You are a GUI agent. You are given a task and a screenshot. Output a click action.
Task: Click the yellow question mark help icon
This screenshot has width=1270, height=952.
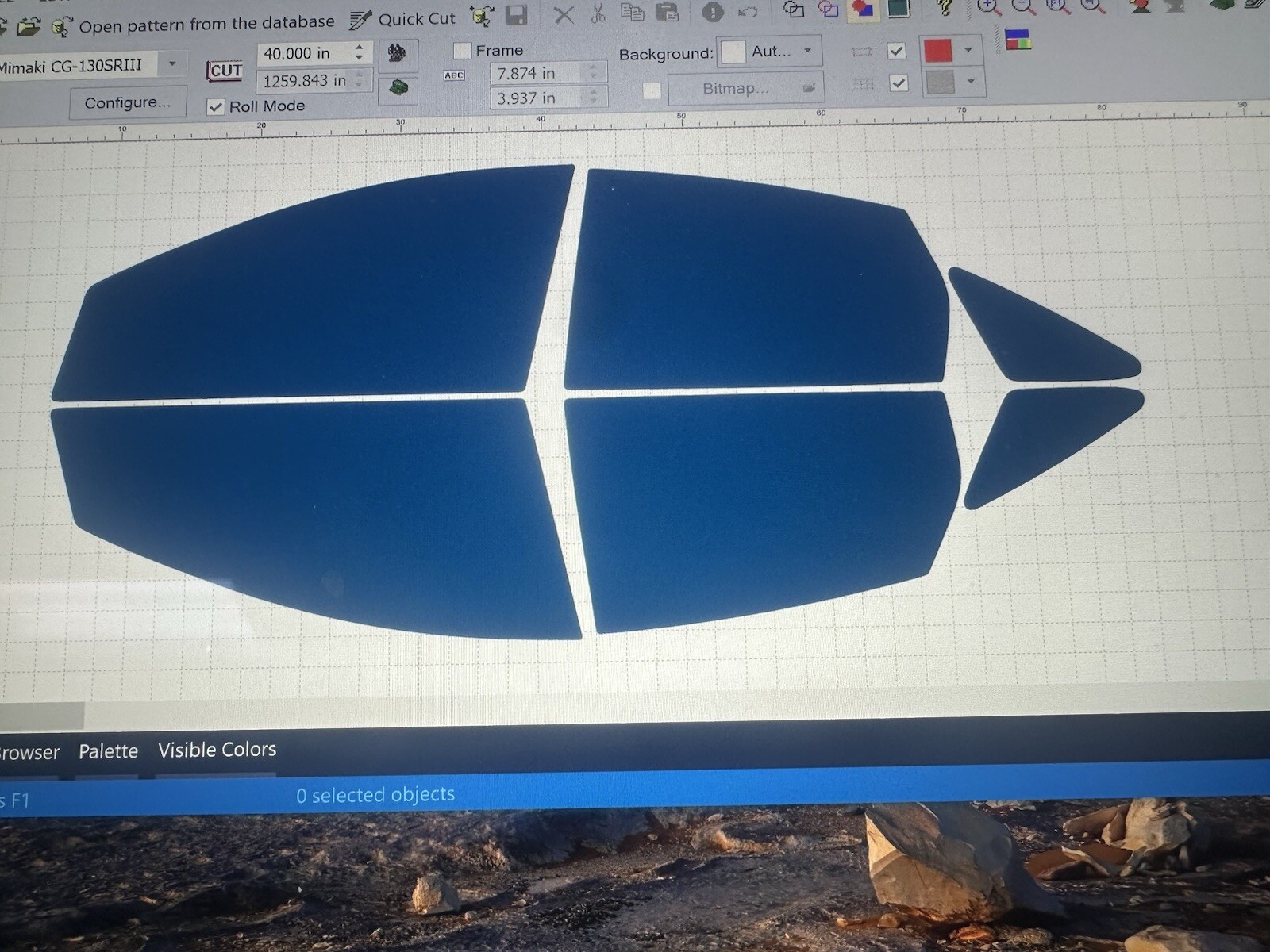944,8
